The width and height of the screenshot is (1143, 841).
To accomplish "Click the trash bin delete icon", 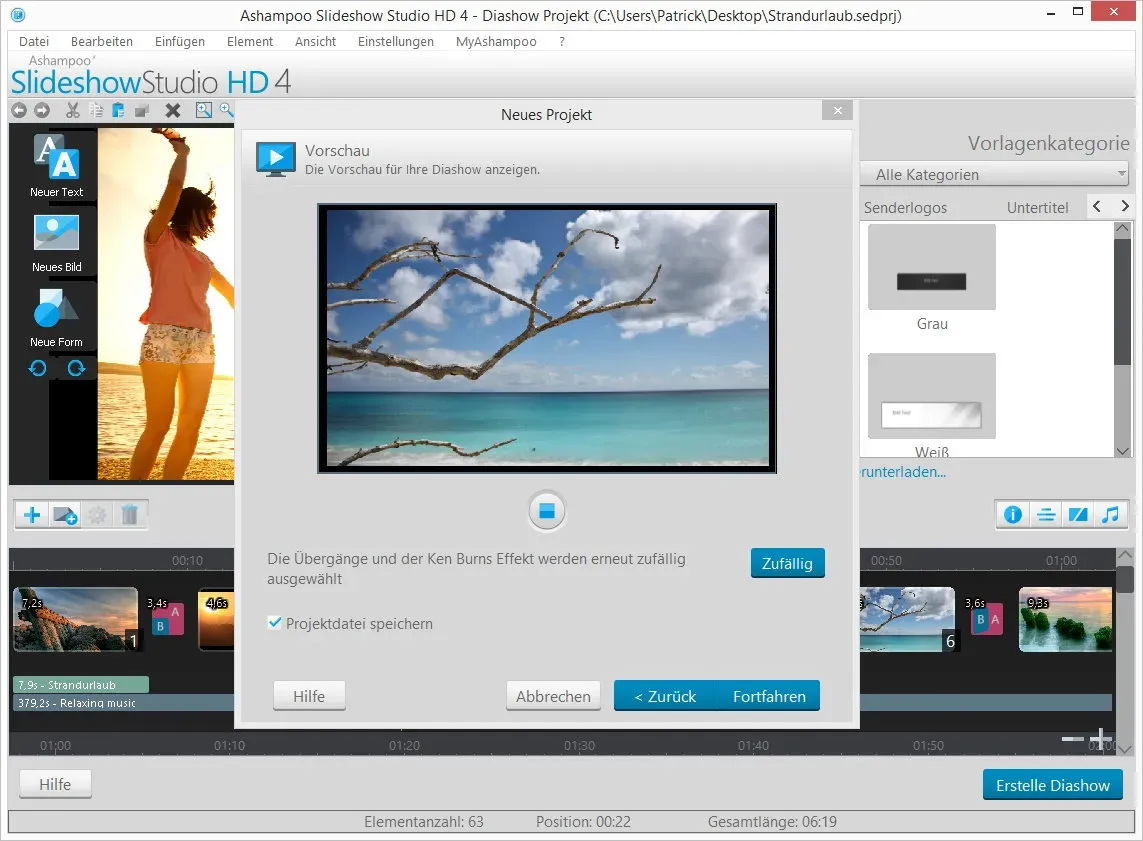I will tap(130, 515).
